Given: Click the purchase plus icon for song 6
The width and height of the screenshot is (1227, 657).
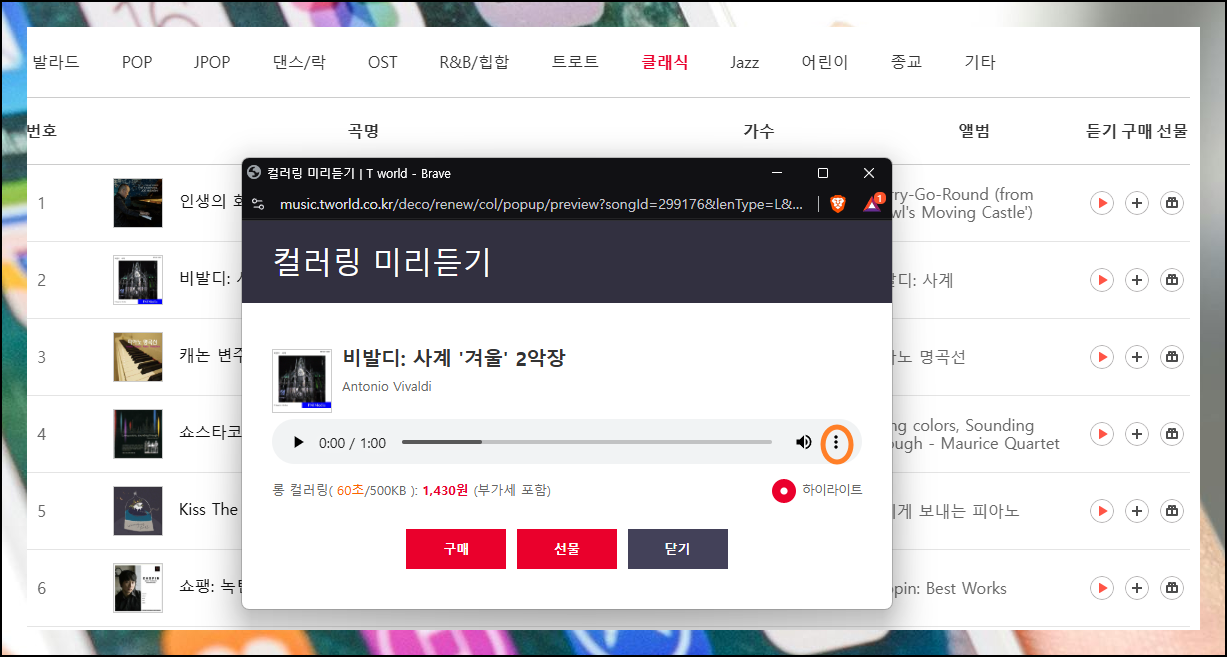Looking at the screenshot, I should point(1136,588).
